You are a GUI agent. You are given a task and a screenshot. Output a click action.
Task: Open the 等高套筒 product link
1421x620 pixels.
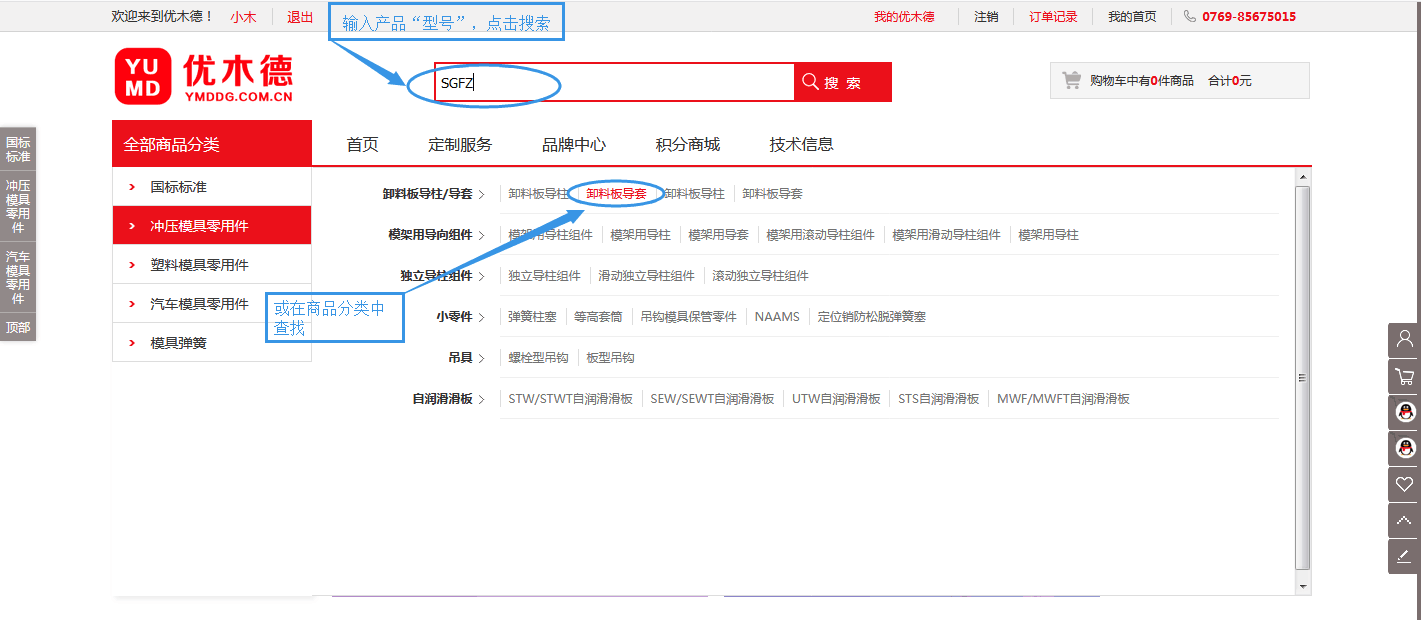coord(598,317)
